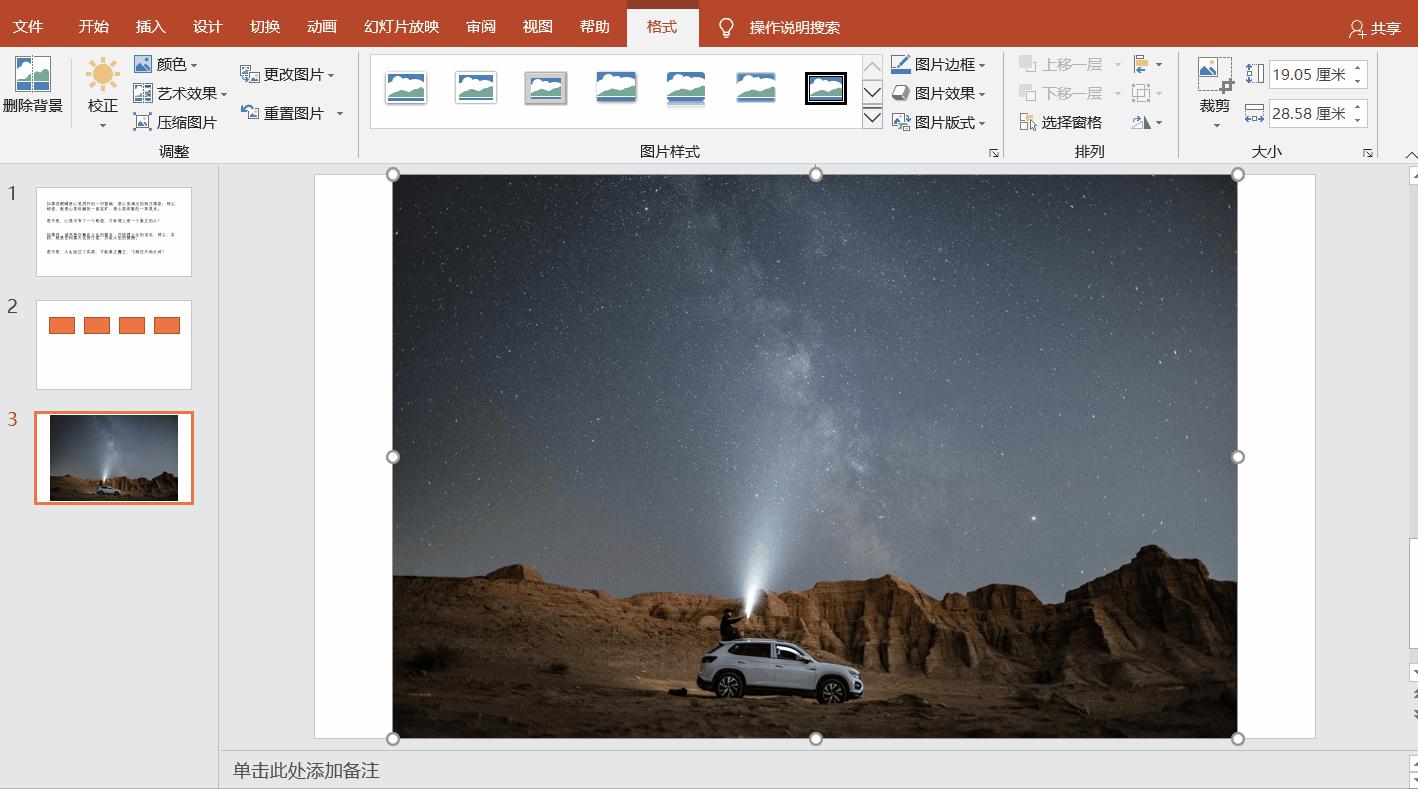Click the 操作说明搜索 search box

[795, 28]
